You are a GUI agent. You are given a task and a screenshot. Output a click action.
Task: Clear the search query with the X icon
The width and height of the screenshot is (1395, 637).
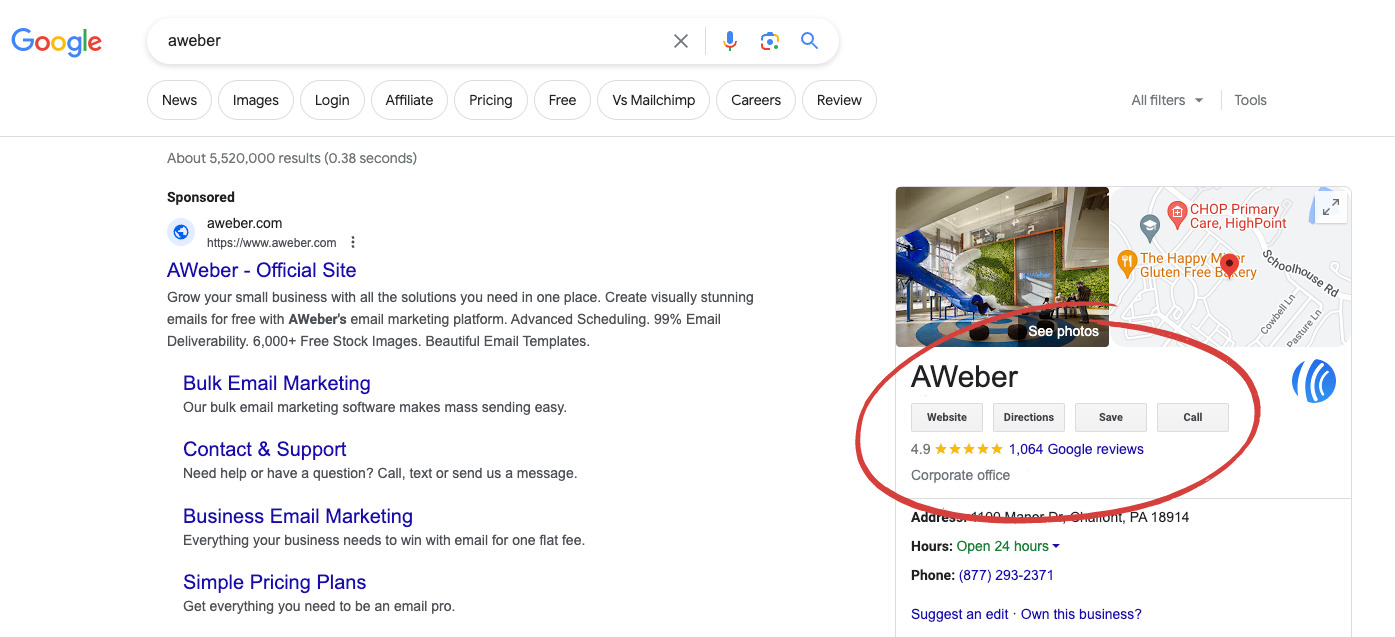[x=681, y=40]
